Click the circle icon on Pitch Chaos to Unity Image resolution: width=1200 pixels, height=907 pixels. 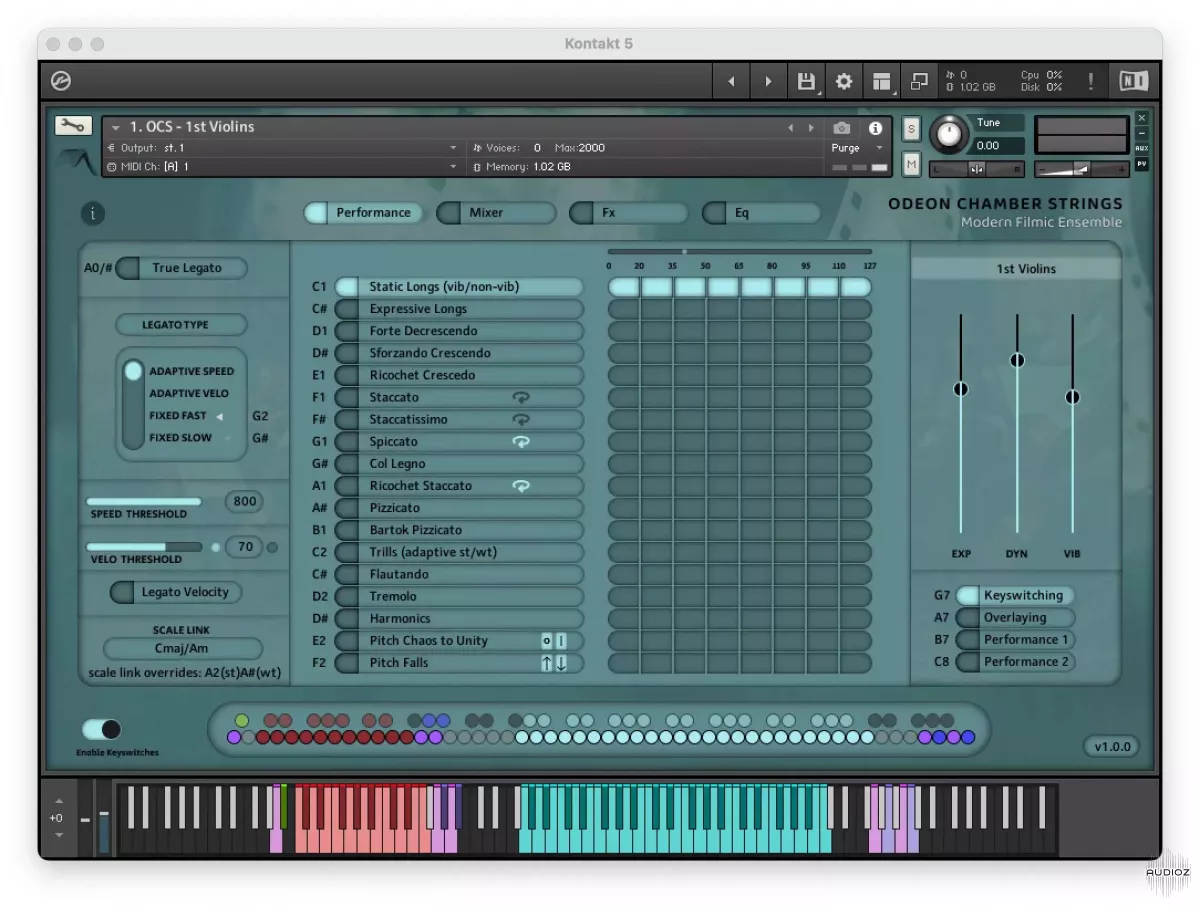coord(547,641)
